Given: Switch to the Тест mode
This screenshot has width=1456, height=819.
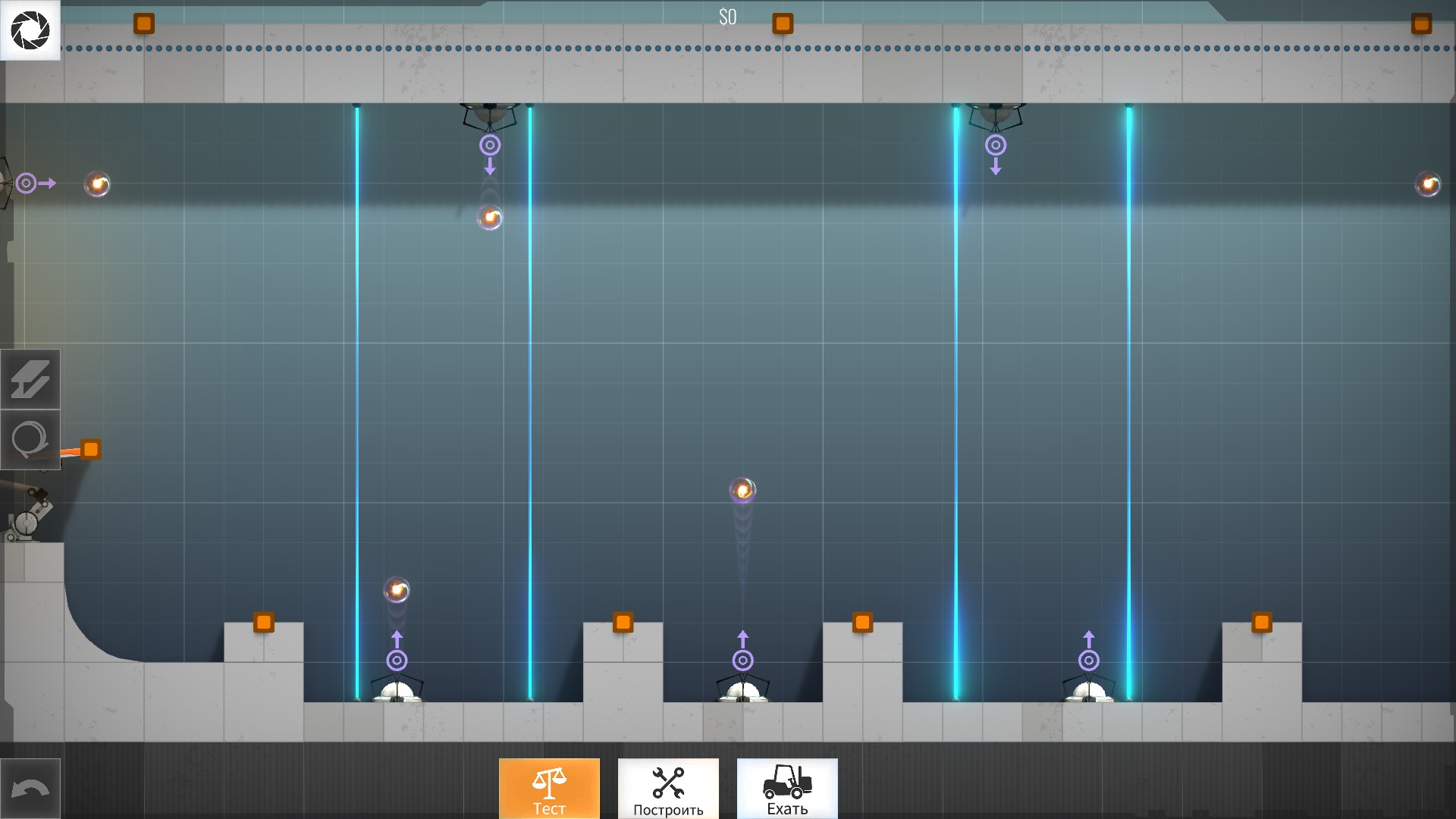Looking at the screenshot, I should [549, 789].
